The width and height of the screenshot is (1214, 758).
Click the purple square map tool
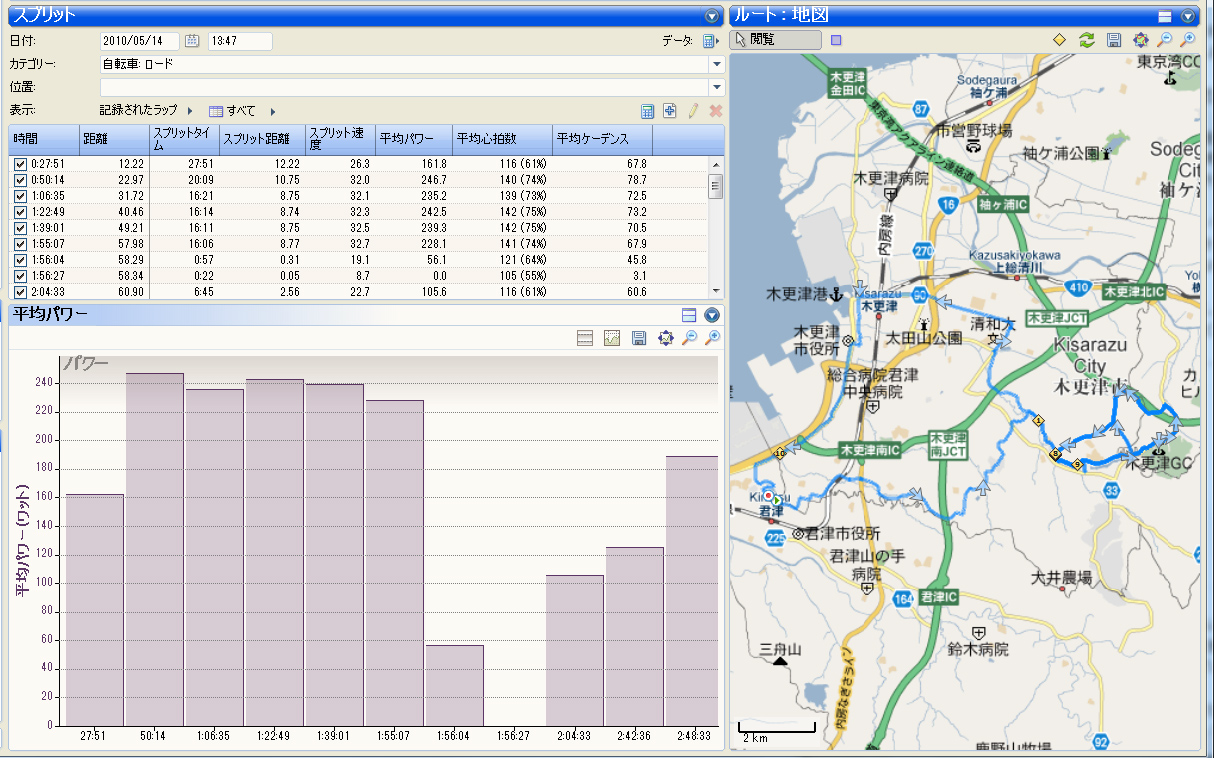[836, 40]
